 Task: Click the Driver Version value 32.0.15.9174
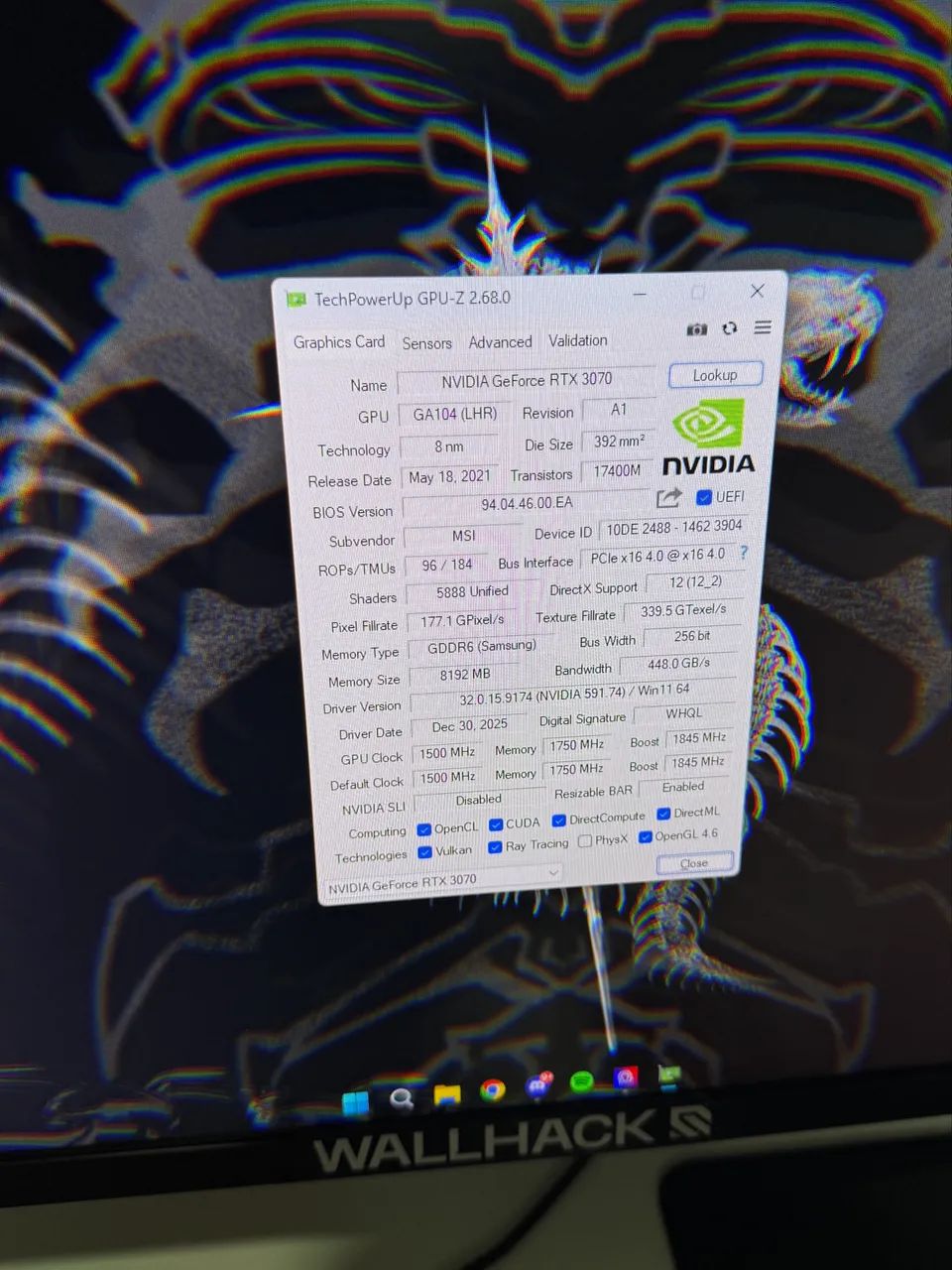573,696
